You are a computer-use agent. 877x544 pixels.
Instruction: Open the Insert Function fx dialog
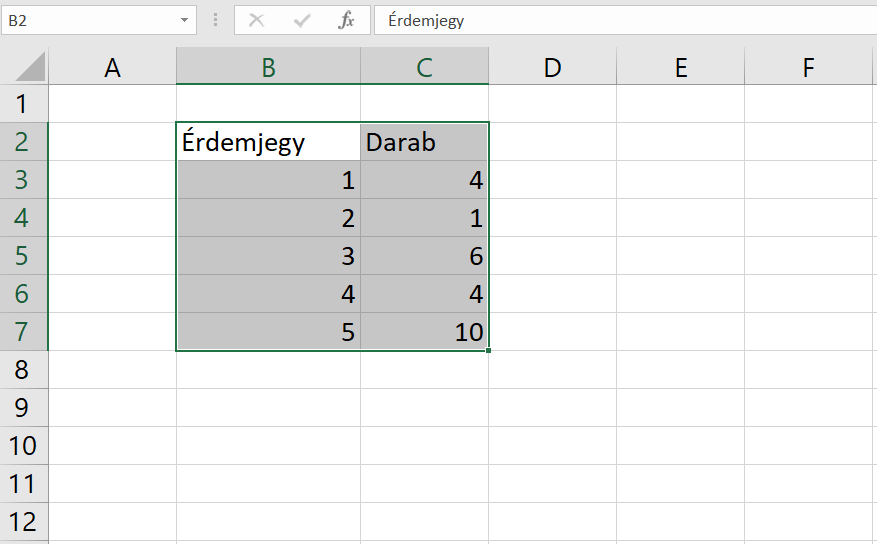[x=346, y=20]
